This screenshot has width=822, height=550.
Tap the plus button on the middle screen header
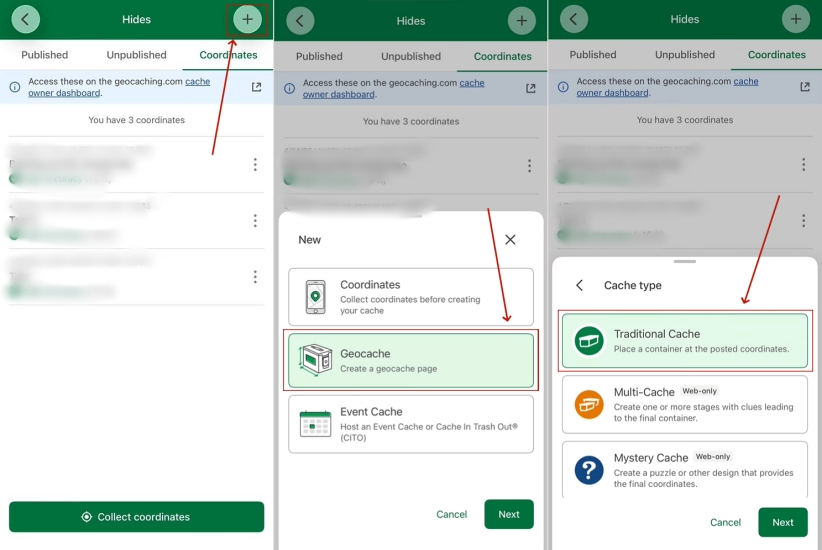(x=522, y=21)
